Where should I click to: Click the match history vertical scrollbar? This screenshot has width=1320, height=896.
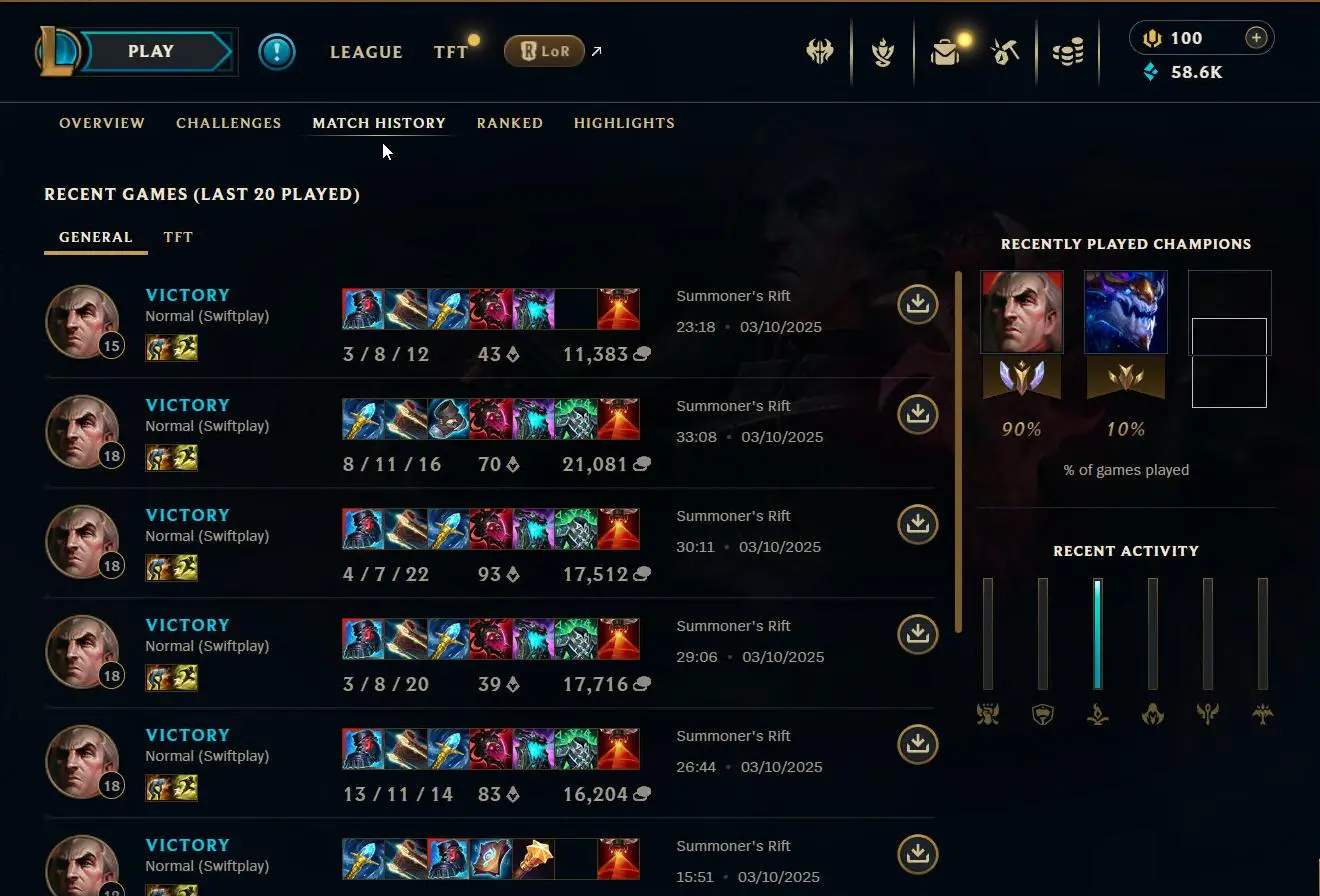[959, 452]
